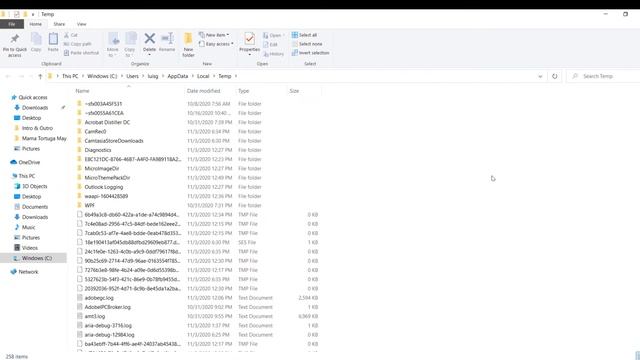Click This PC in address breadcrumb

coord(70,76)
